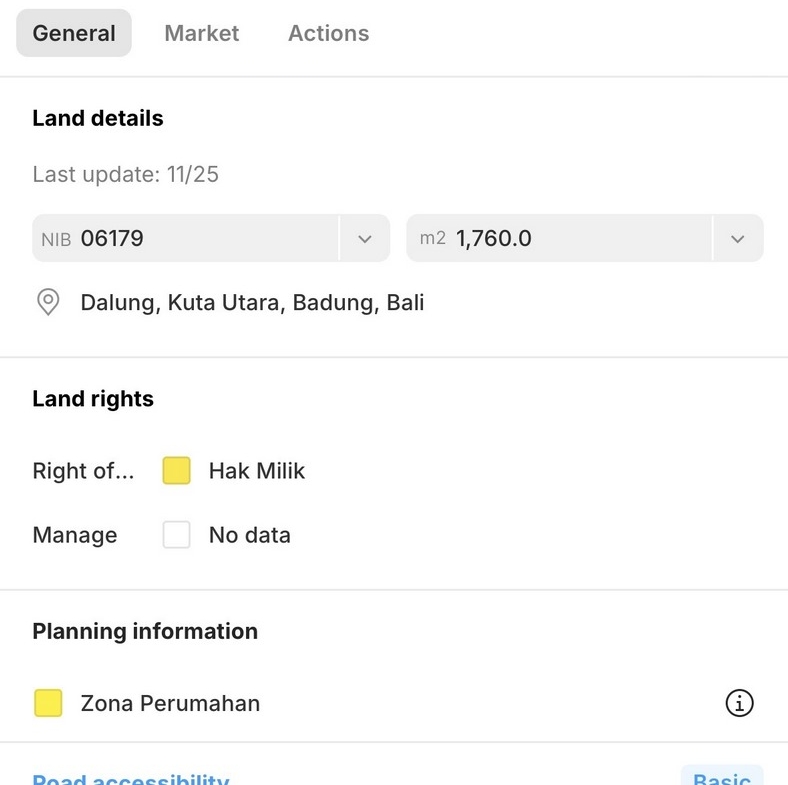Expand the NIB dropdown chevron
The height and width of the screenshot is (785, 788).
[x=365, y=239]
